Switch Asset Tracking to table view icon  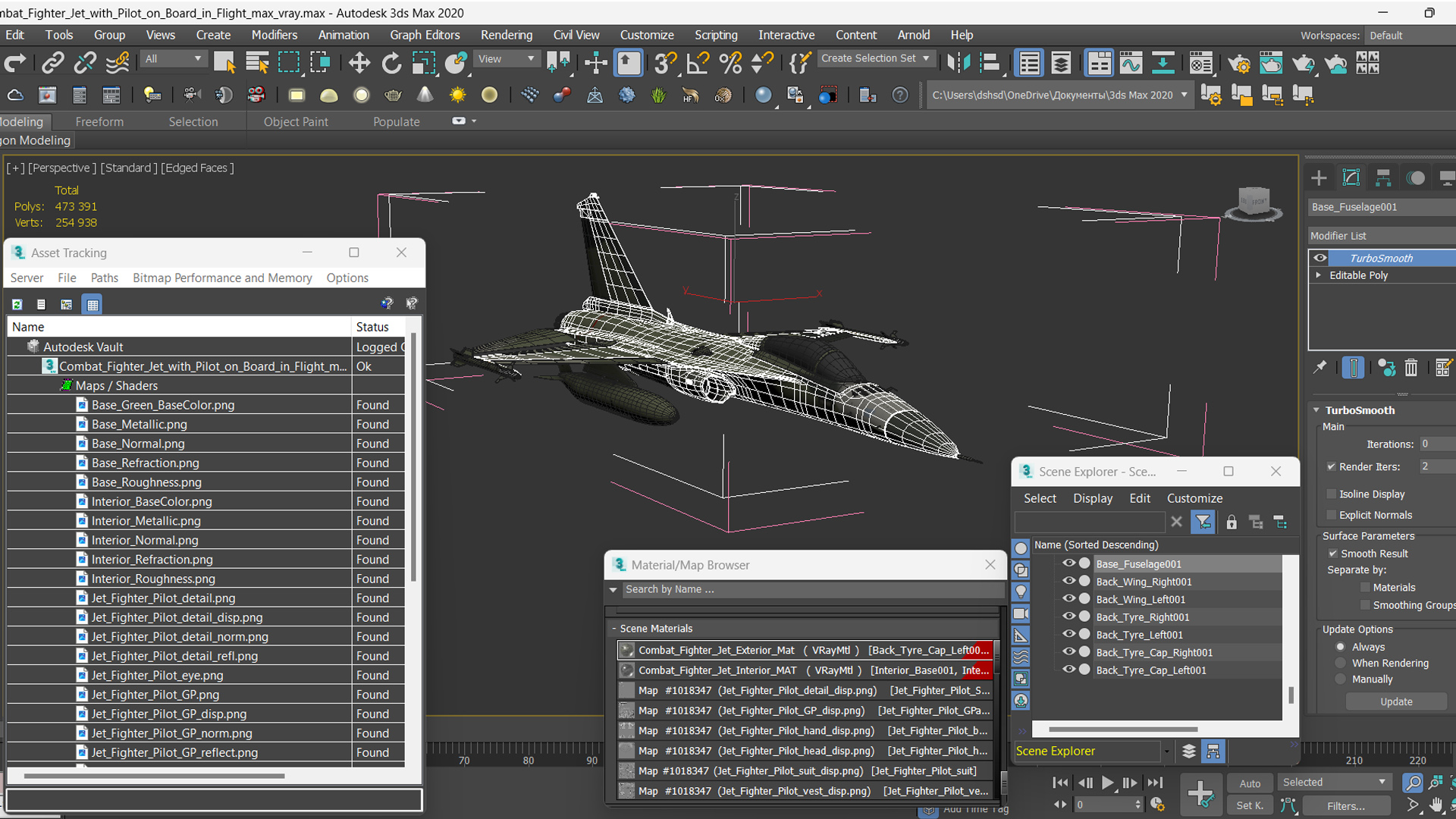pyautogui.click(x=93, y=304)
